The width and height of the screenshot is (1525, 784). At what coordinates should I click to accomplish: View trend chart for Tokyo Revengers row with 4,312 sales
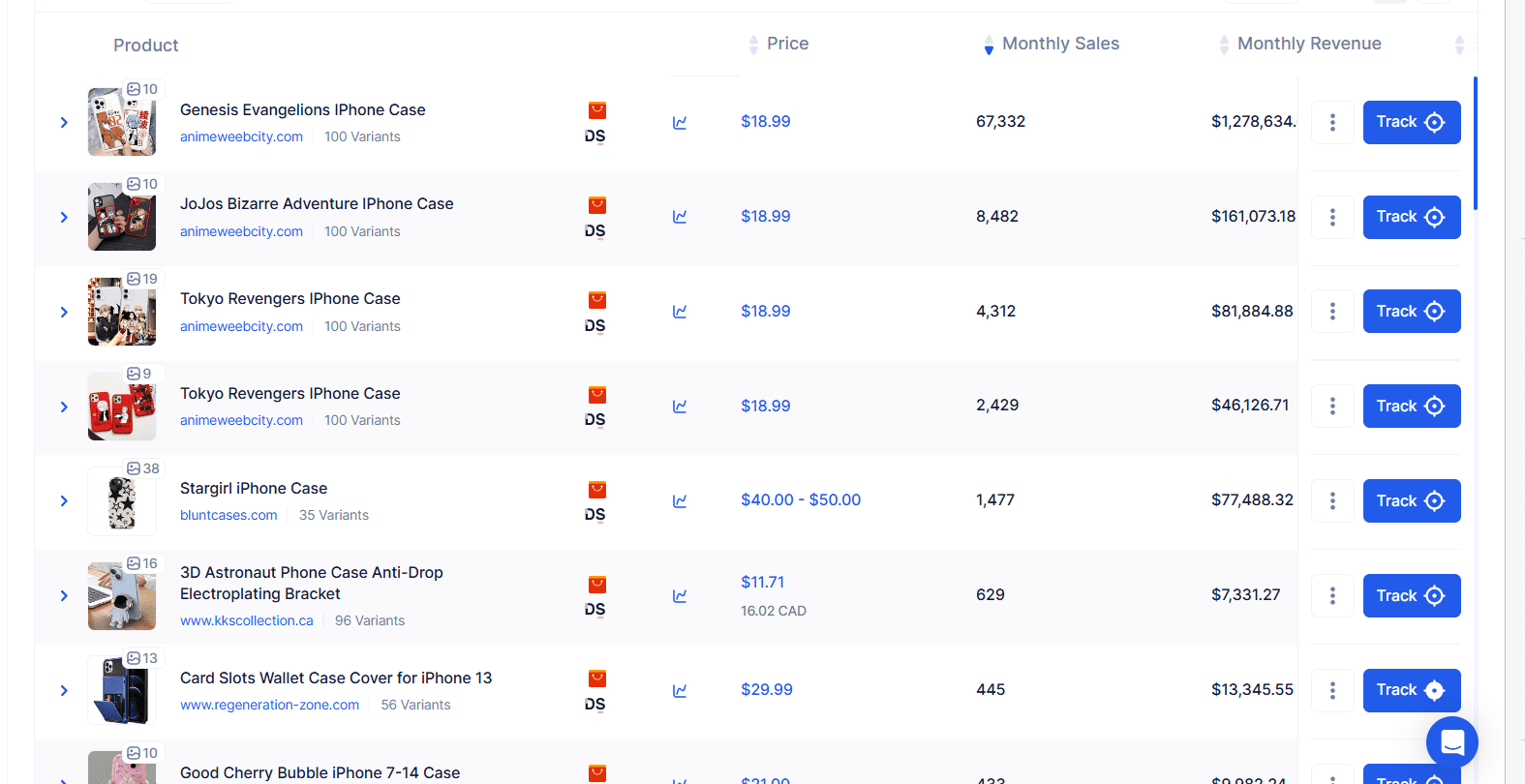click(680, 312)
